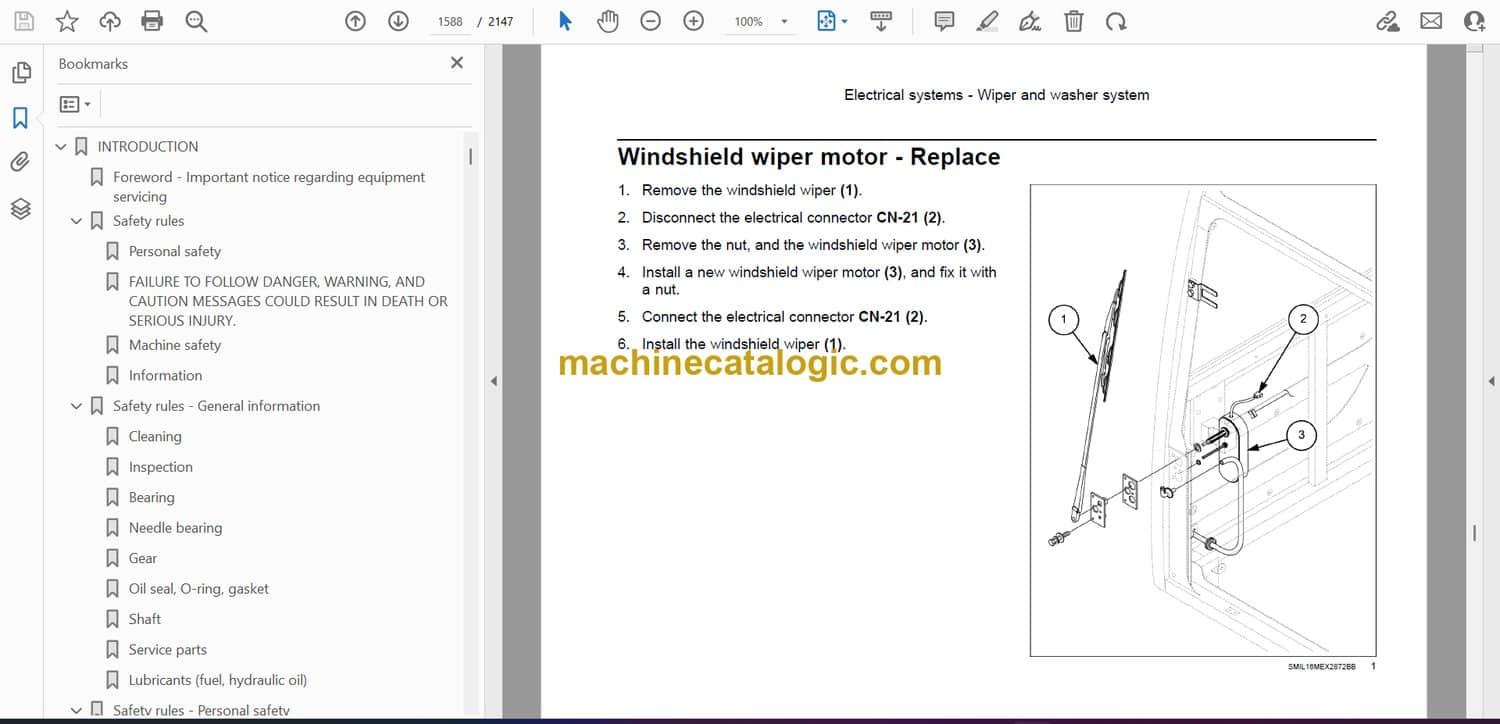
Task: Collapse Safety rules - Personal safety group
Action: pos(76,710)
